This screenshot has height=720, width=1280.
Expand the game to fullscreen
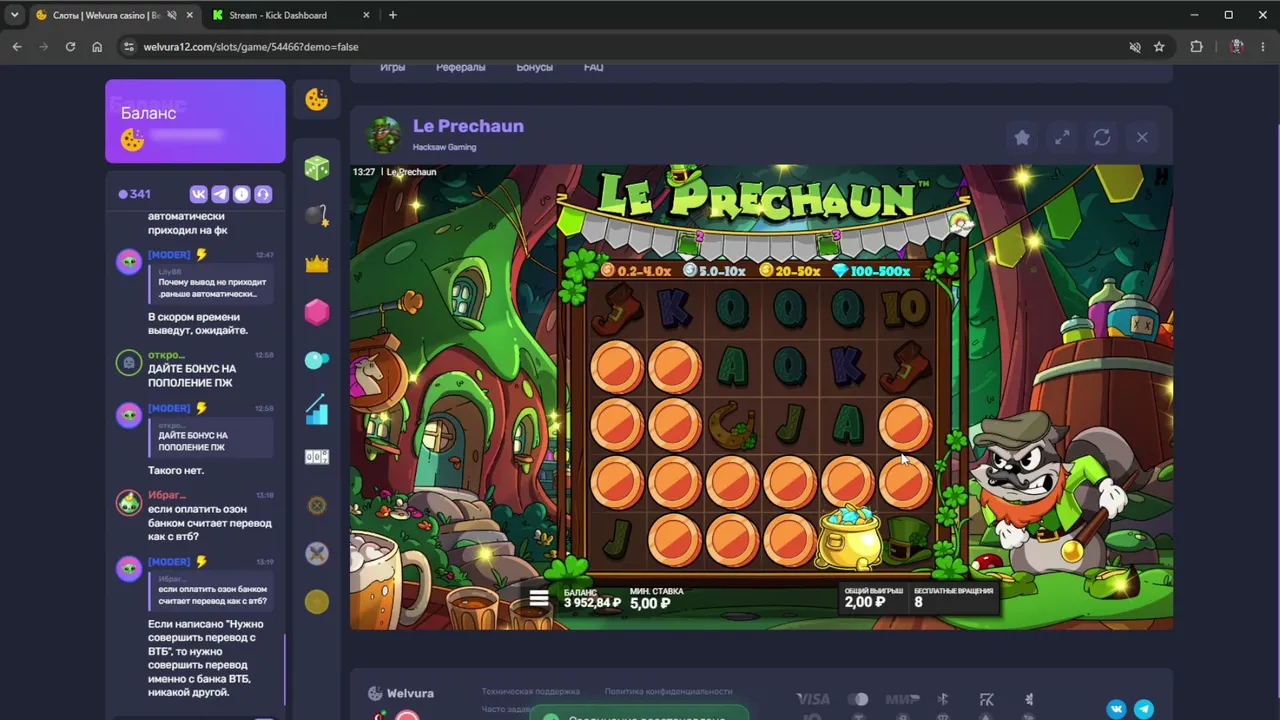pos(1062,137)
